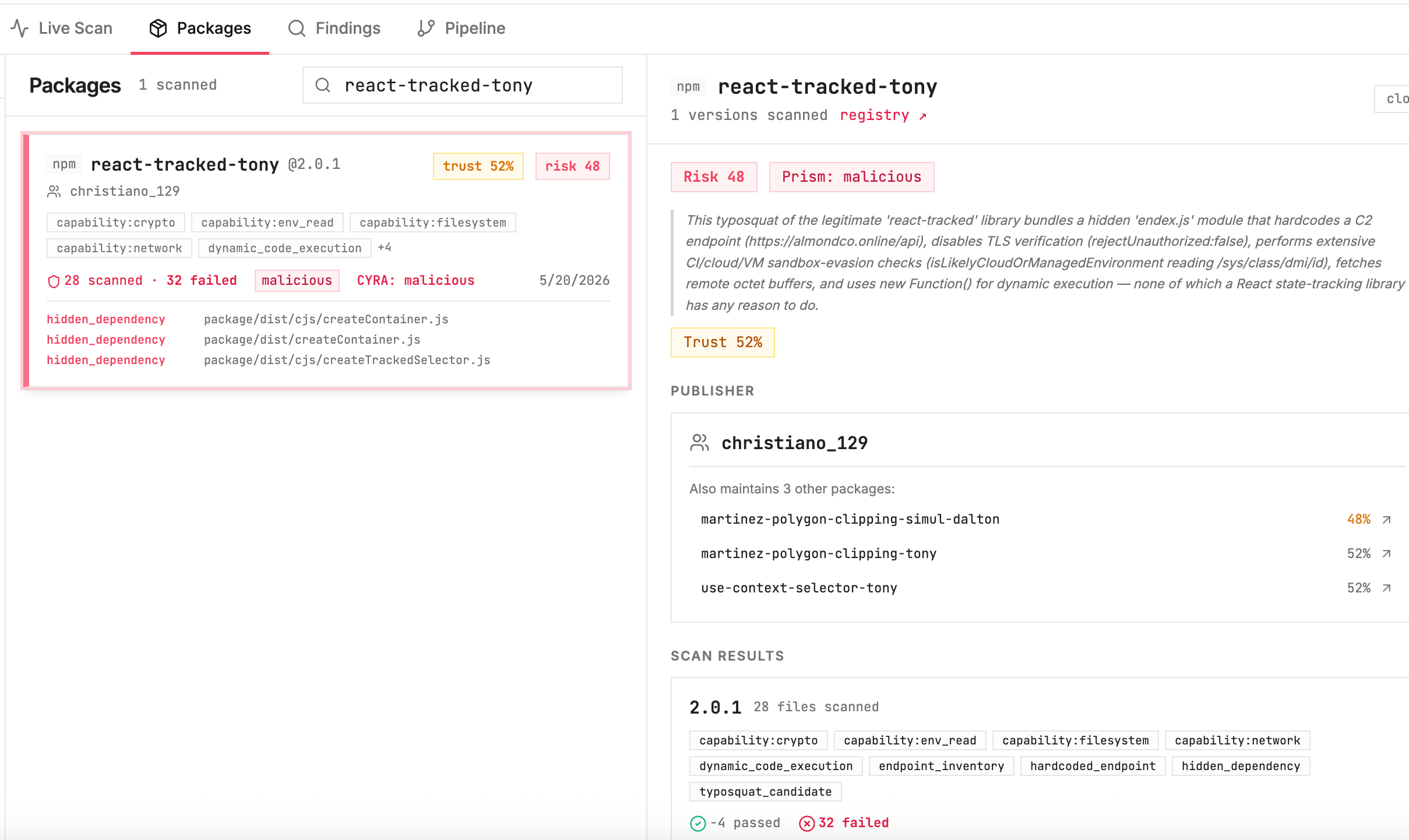Click the red failed cross icon
This screenshot has width=1409, height=840.
click(x=806, y=823)
